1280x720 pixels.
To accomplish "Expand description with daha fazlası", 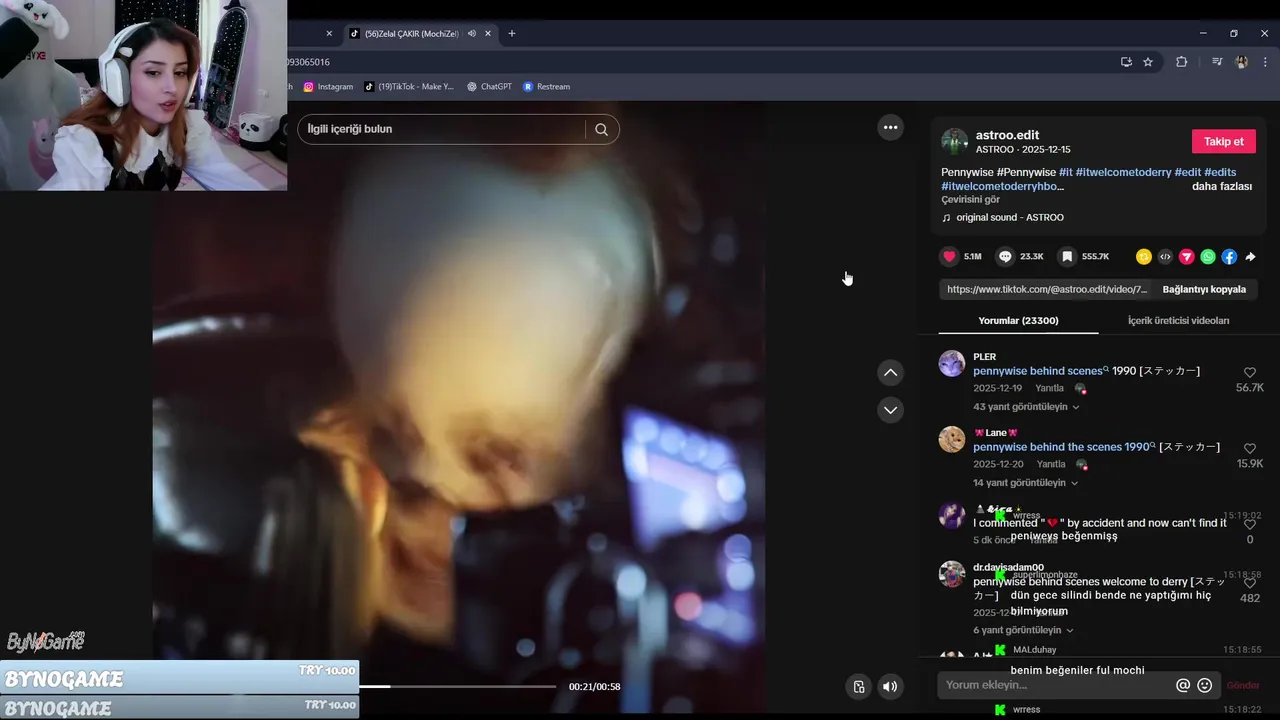I will (x=1221, y=186).
